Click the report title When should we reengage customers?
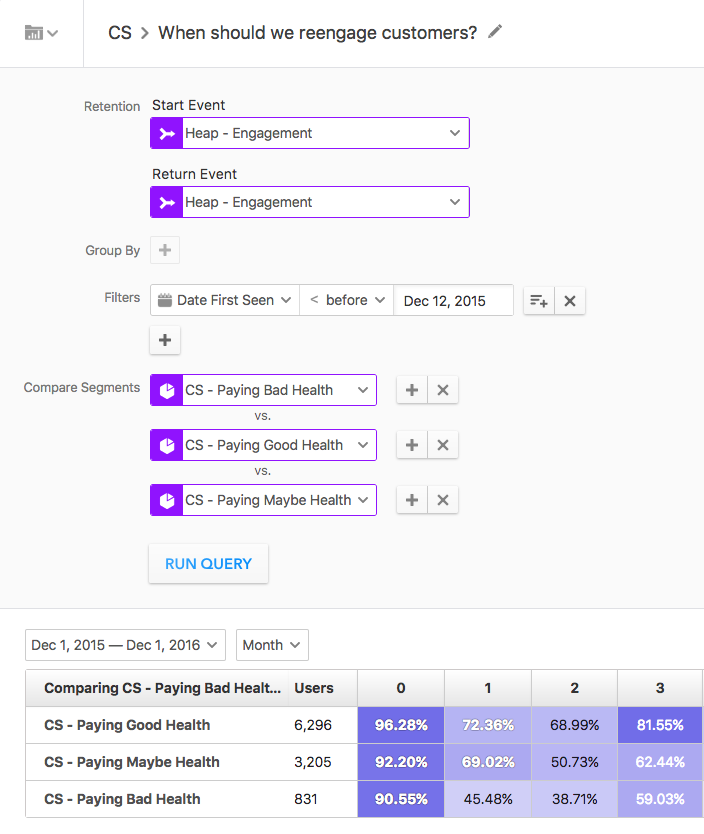This screenshot has height=834, width=704. coord(317,33)
